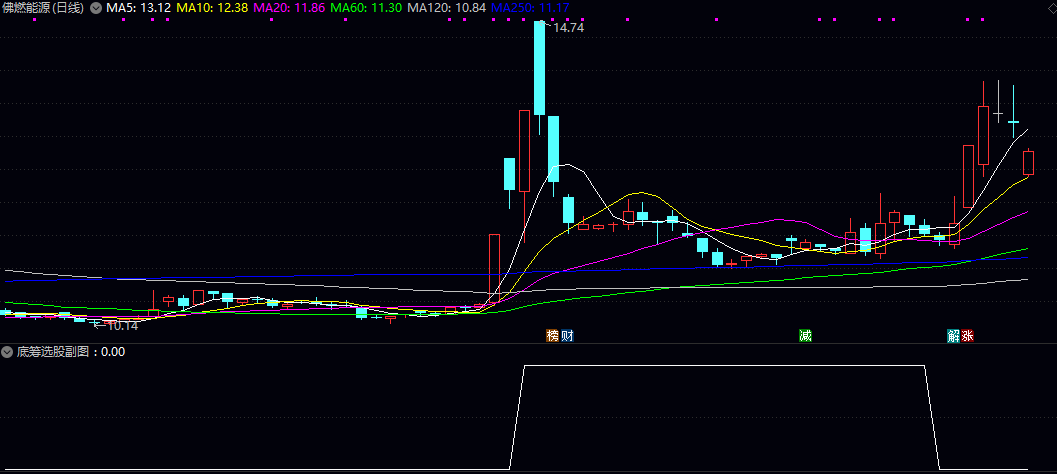Screen dimensions: 1057x474
Task: Click the blue 财 financial report marker
Action: (567, 335)
